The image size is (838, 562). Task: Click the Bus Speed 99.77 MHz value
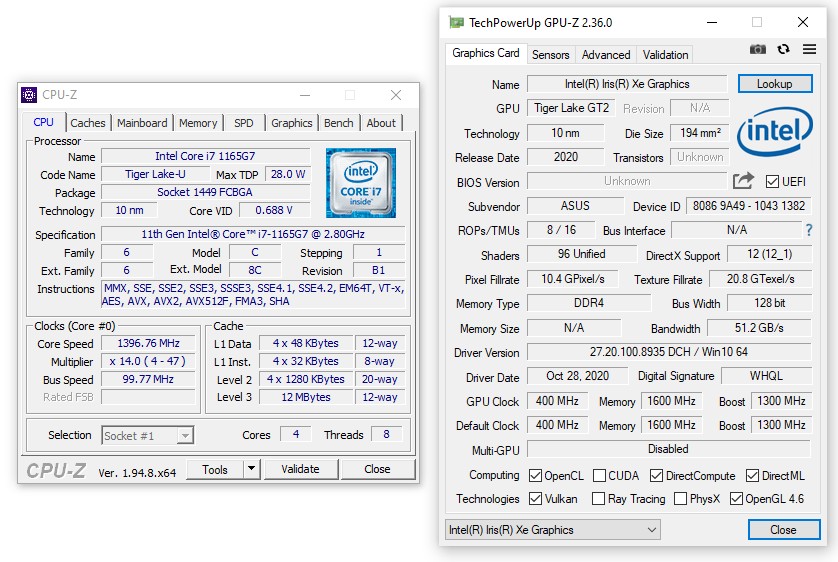coord(149,379)
